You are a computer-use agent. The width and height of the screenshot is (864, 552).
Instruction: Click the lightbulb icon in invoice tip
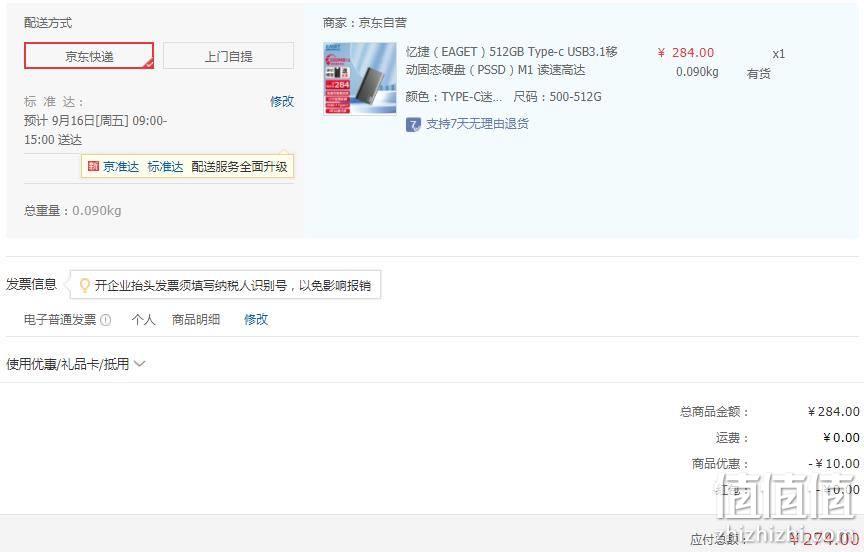tap(84, 285)
